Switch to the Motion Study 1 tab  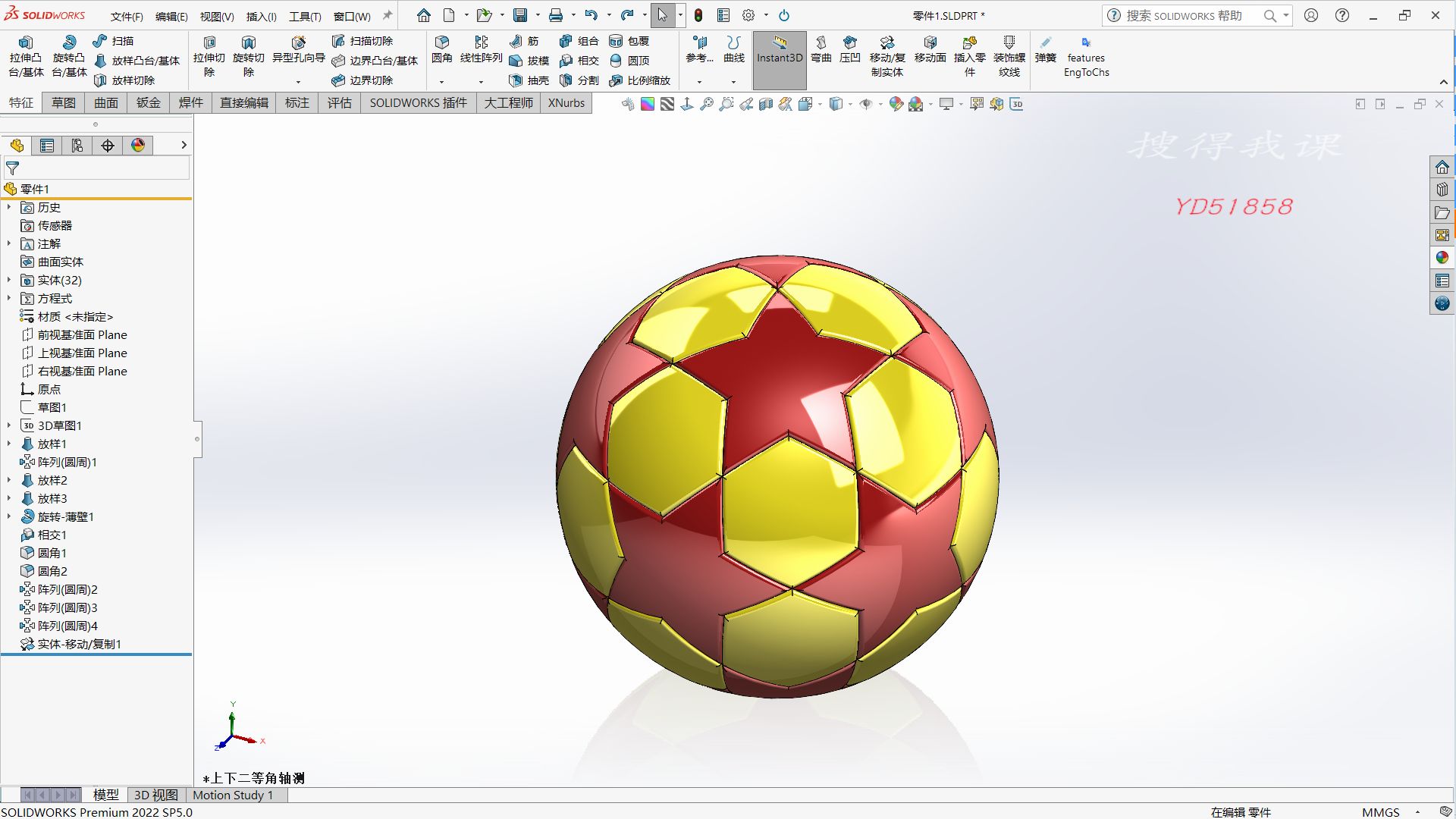(x=234, y=795)
